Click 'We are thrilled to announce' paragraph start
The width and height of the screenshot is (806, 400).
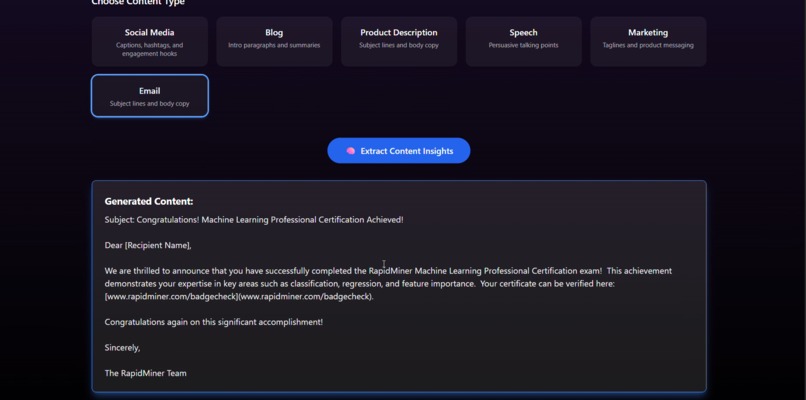[156, 271]
